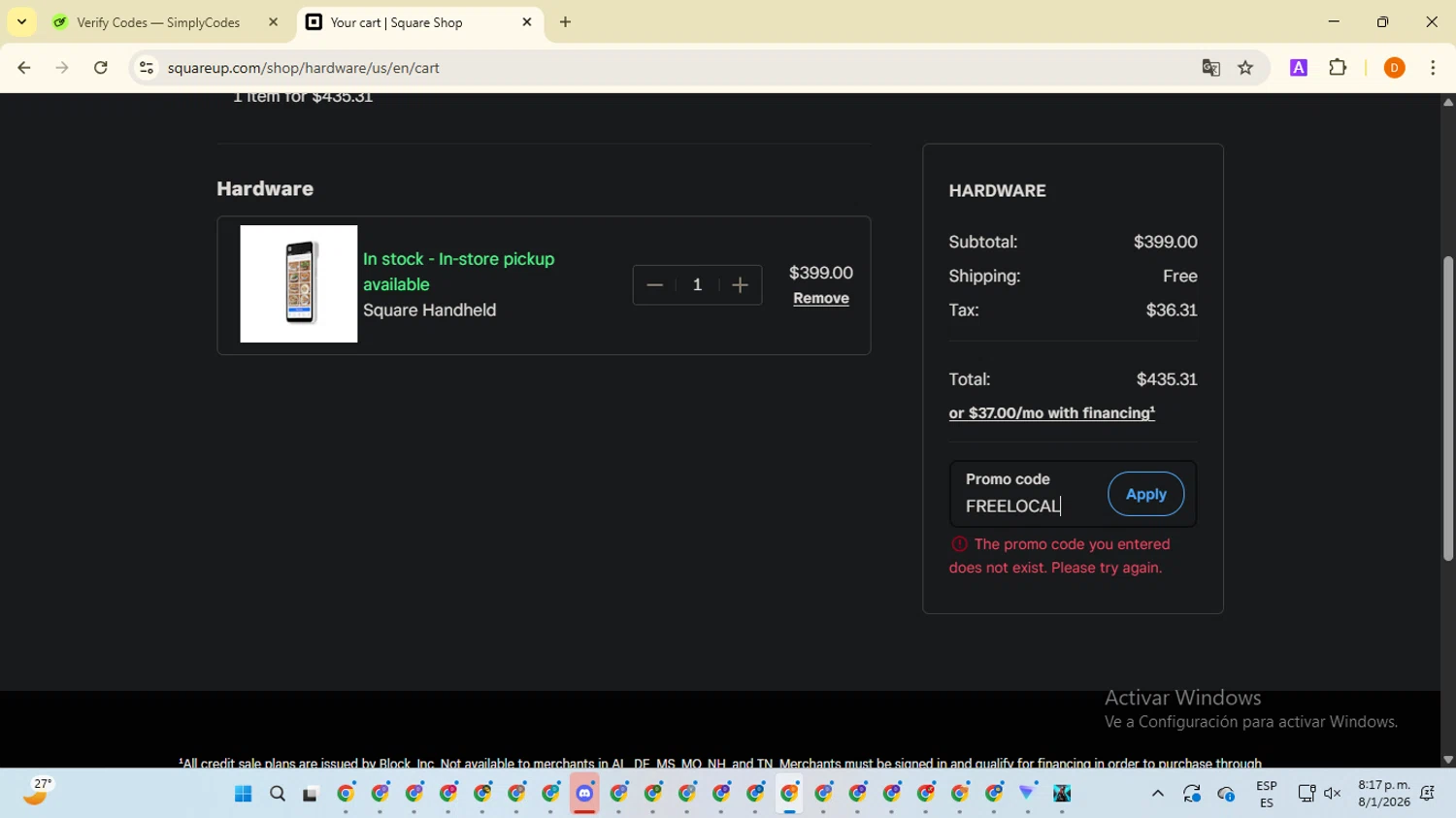Close the Your cart Square Shop tab
The image size is (1456, 818).
527,22
